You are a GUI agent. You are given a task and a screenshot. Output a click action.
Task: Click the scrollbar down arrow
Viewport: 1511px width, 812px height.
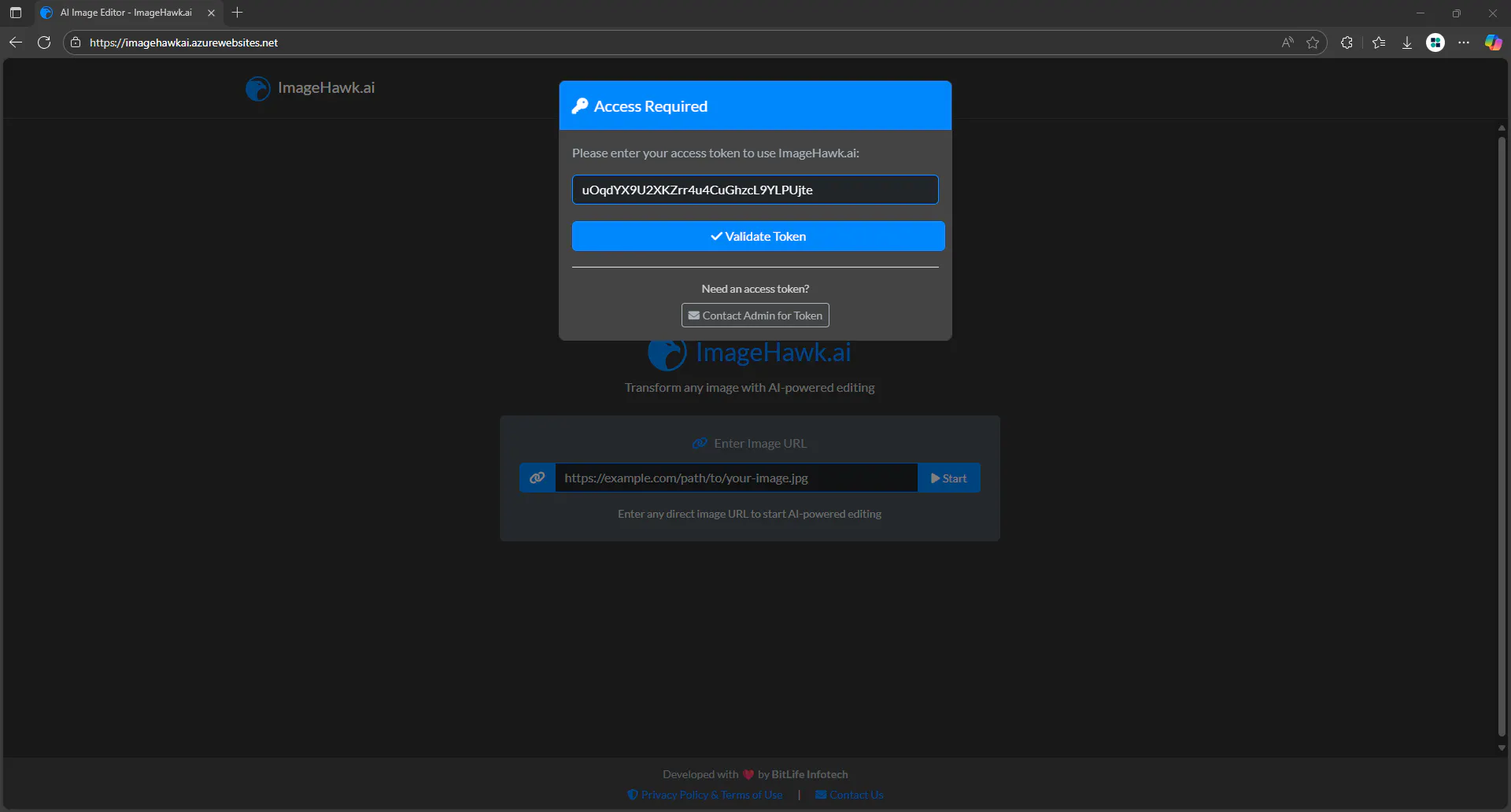1502,748
